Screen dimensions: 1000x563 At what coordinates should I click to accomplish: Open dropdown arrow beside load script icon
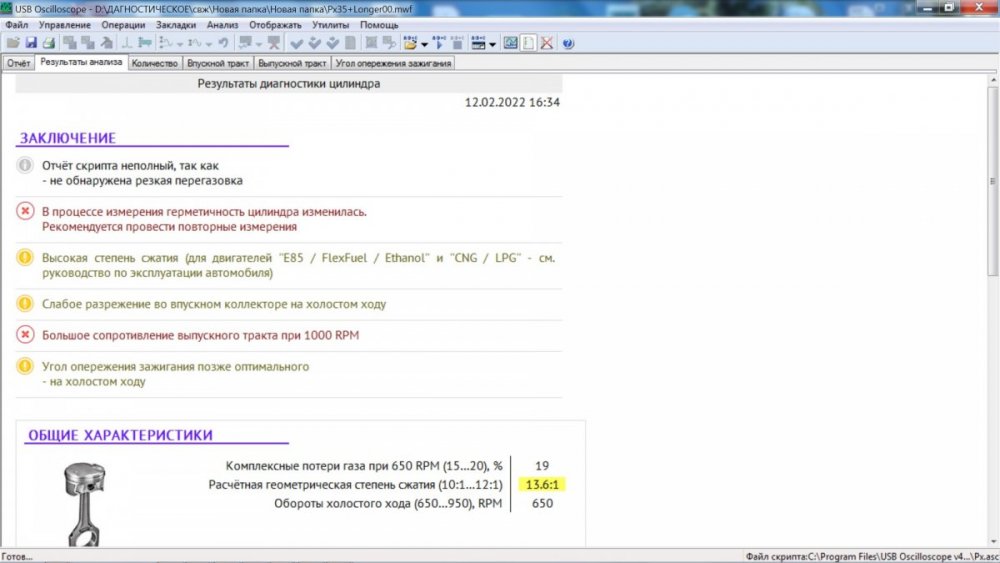pyautogui.click(x=424, y=44)
